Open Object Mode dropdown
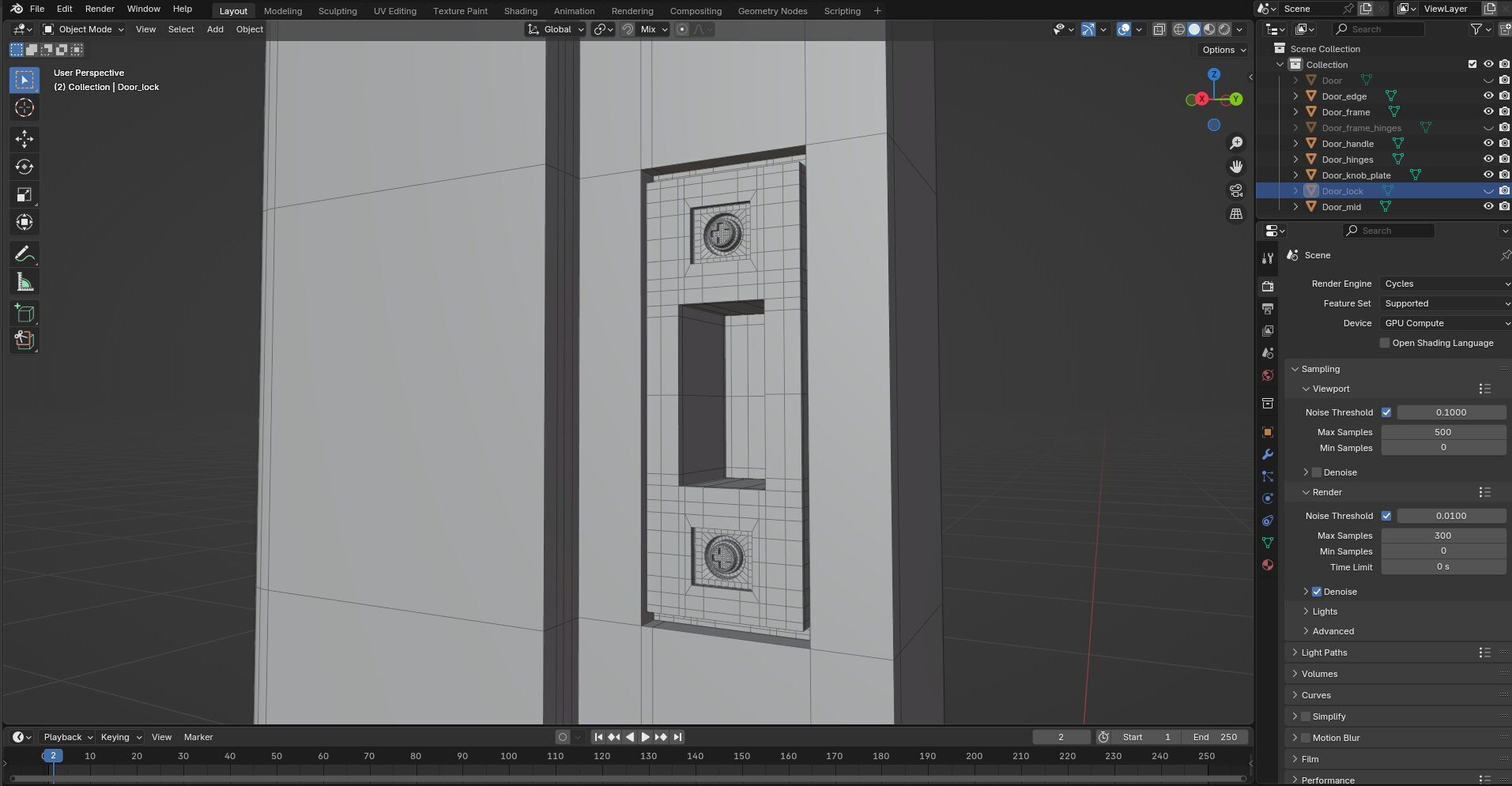1512x786 pixels. coord(83,29)
